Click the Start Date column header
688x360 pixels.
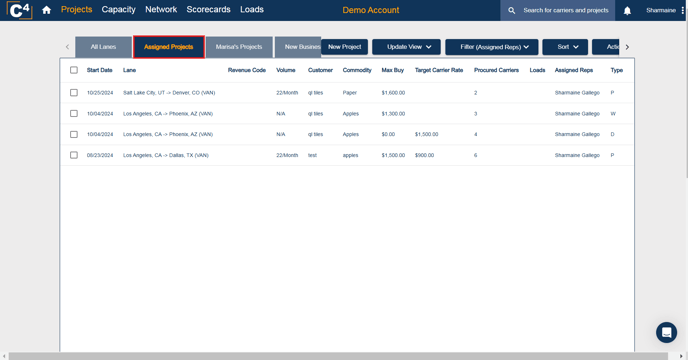coord(100,70)
